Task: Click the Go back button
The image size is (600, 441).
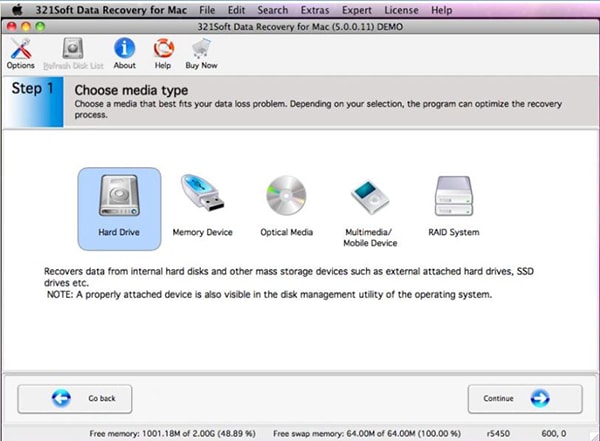Action: click(75, 399)
